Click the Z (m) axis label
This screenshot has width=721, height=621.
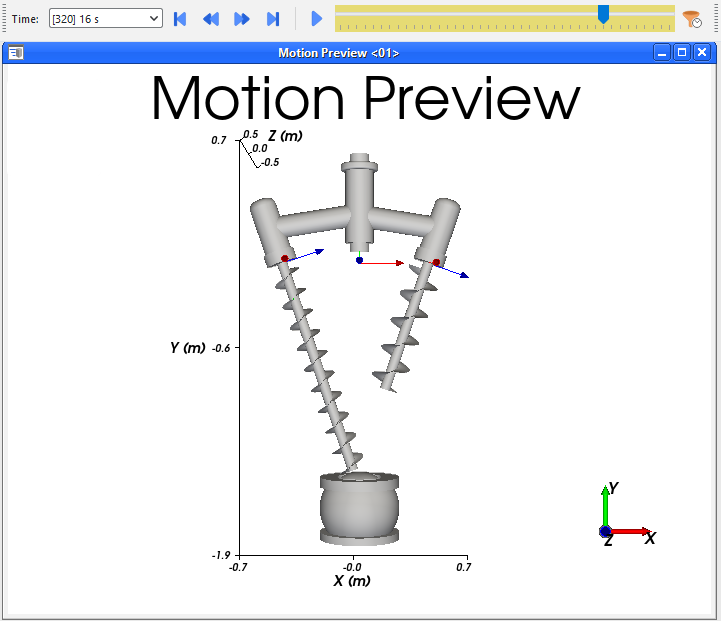(x=285, y=136)
